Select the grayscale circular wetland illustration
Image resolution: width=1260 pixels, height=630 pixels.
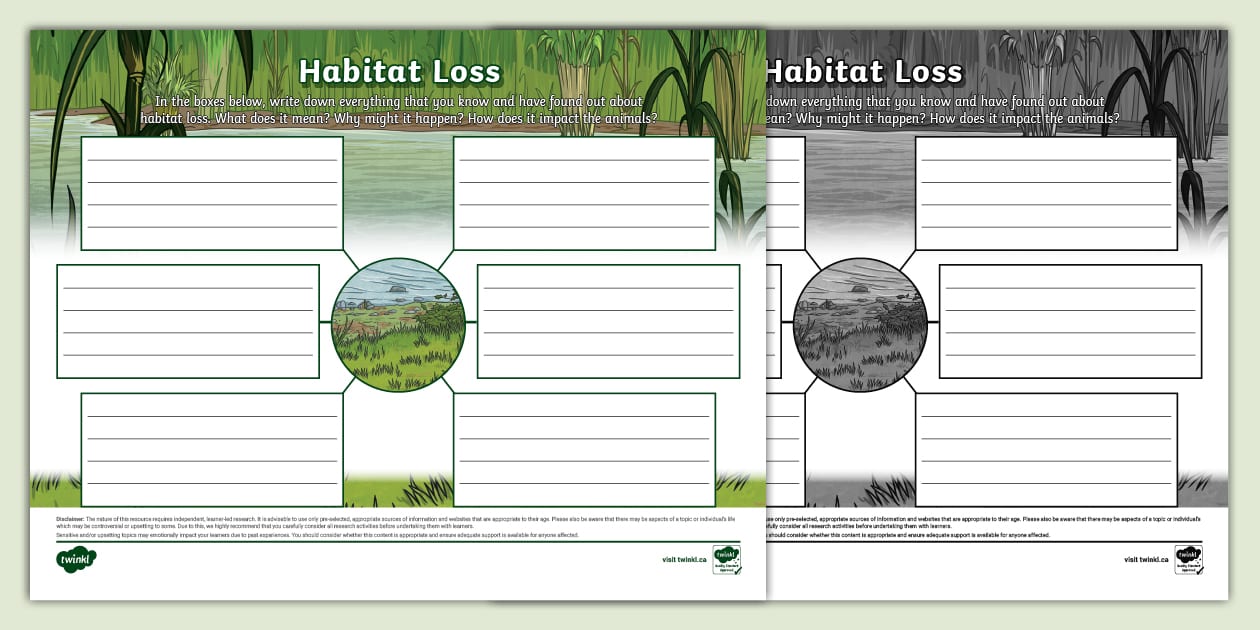point(860,324)
